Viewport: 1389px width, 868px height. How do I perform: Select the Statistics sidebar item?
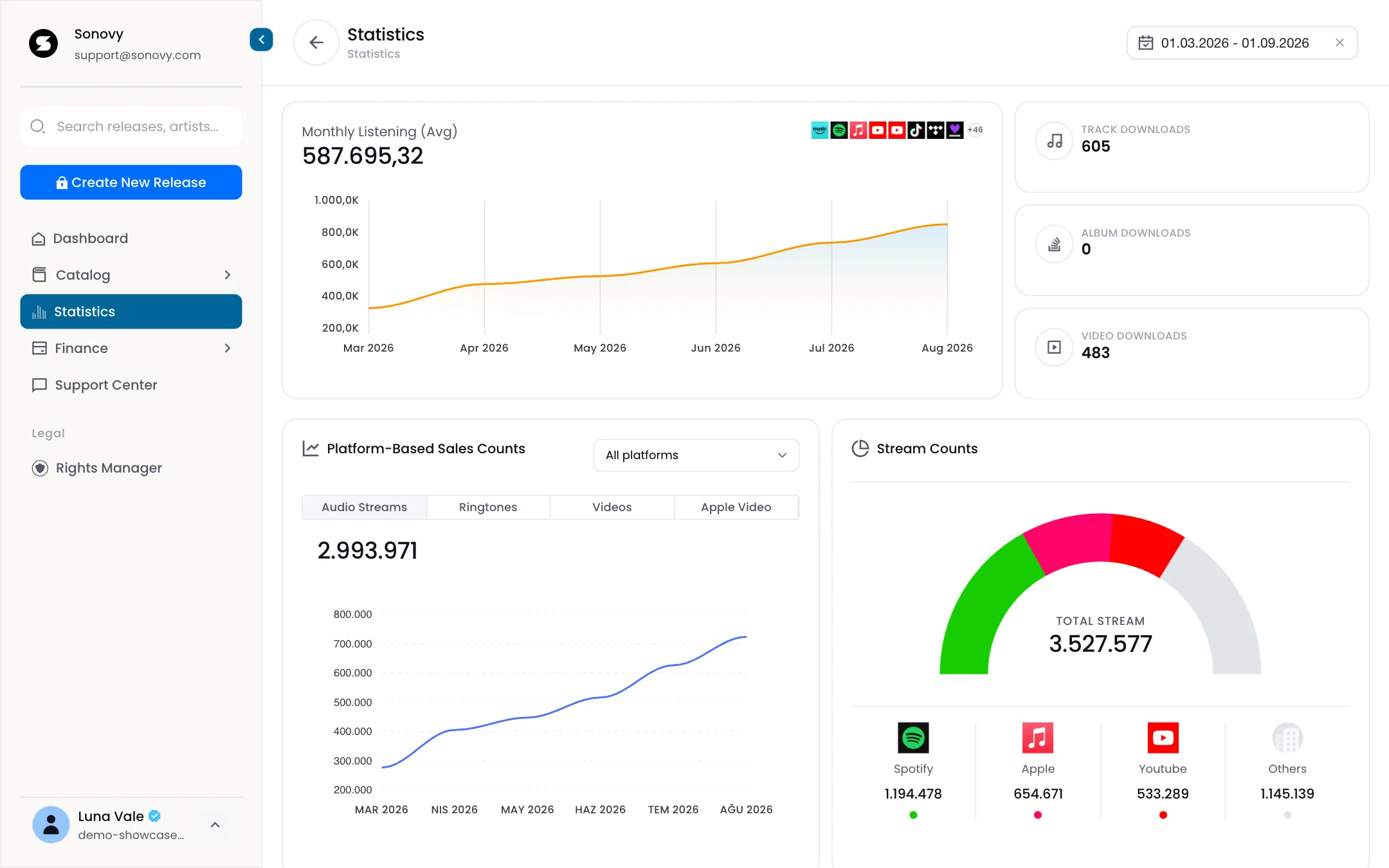[131, 312]
